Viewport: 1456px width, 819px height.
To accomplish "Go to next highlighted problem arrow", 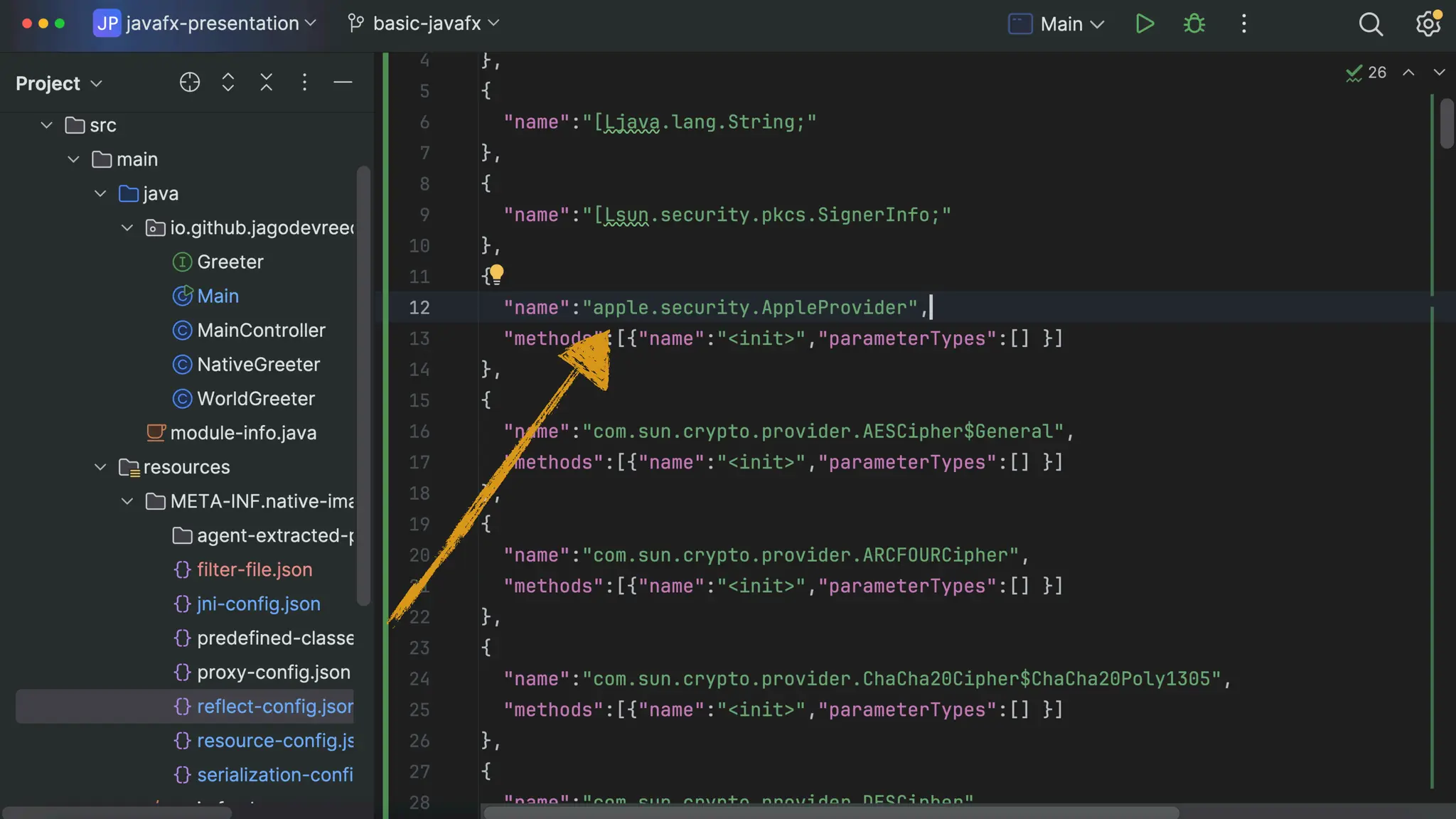I will click(x=1439, y=73).
